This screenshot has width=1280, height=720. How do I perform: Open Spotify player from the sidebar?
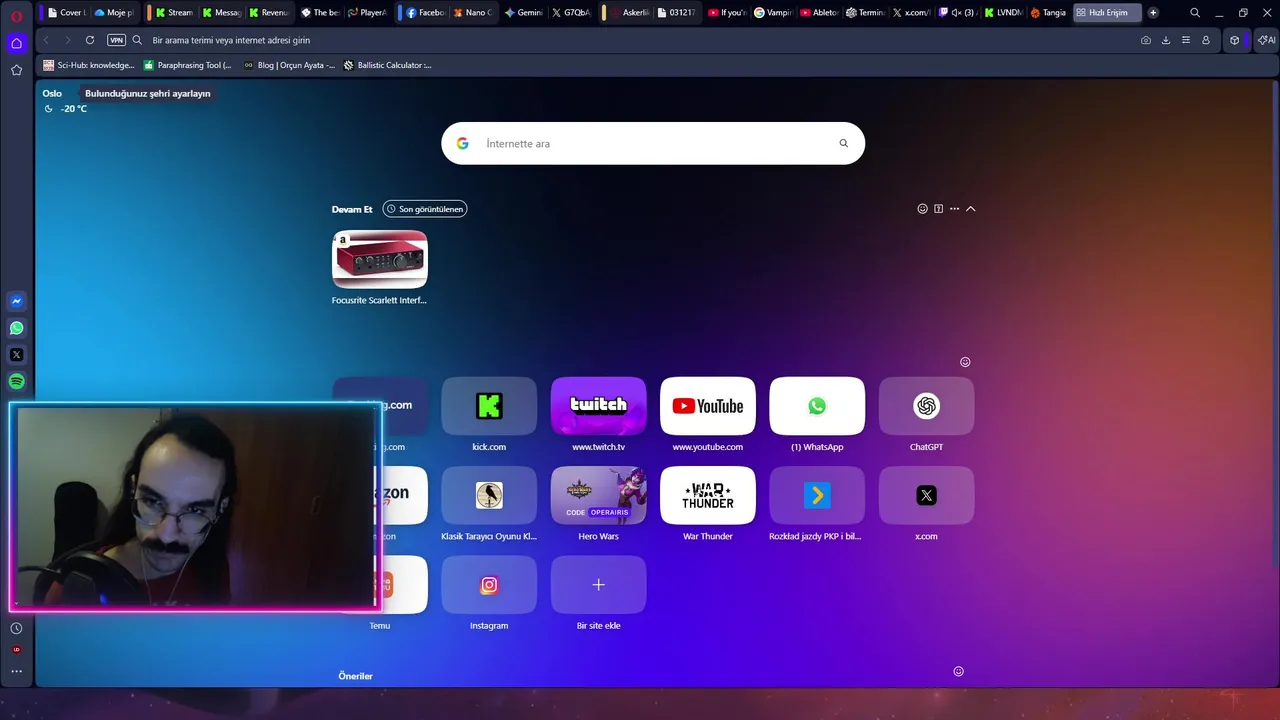pos(16,381)
